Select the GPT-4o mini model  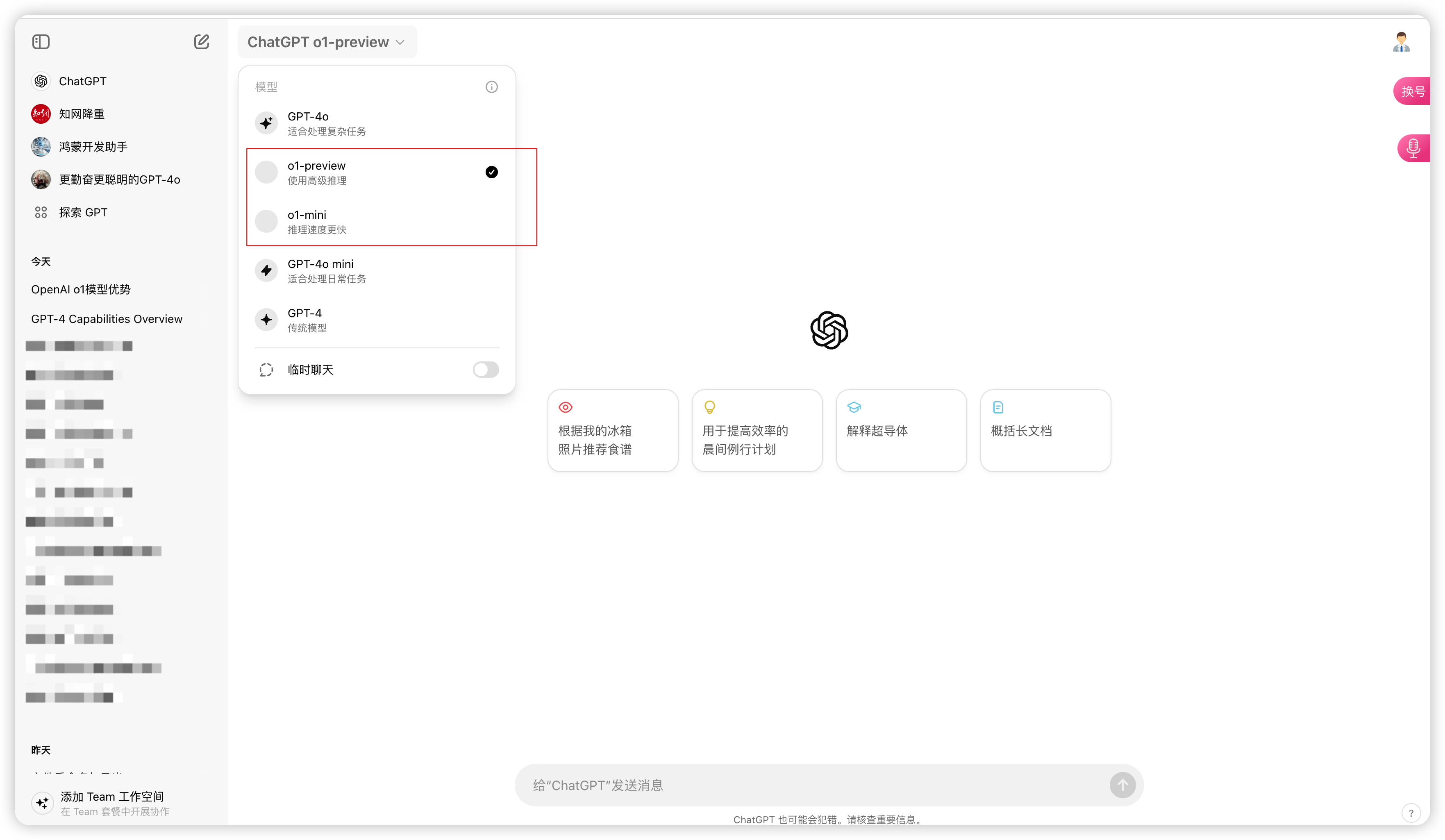pyautogui.click(x=377, y=270)
